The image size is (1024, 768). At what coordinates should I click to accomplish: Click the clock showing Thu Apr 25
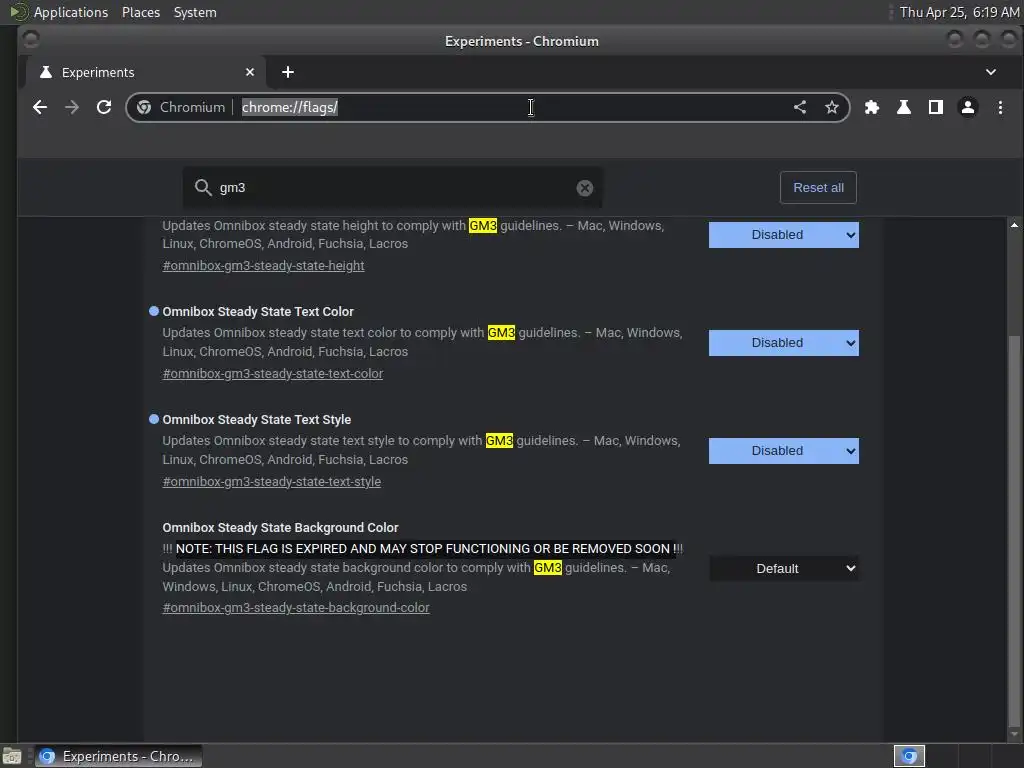[959, 12]
